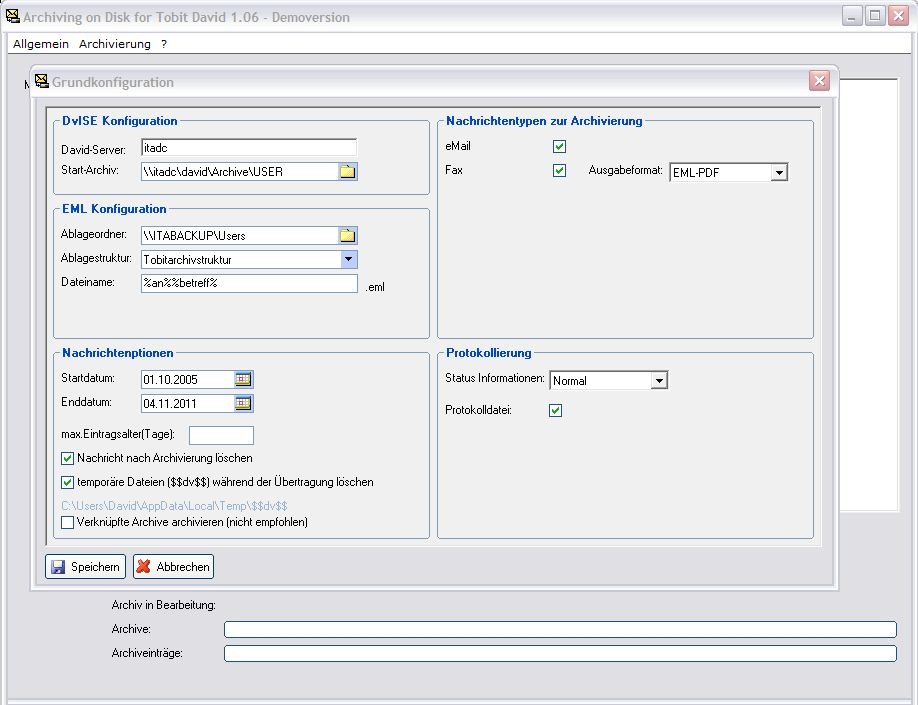Image resolution: width=918 pixels, height=705 pixels.
Task: Click the .eml file extension label
Action: [x=375, y=288]
